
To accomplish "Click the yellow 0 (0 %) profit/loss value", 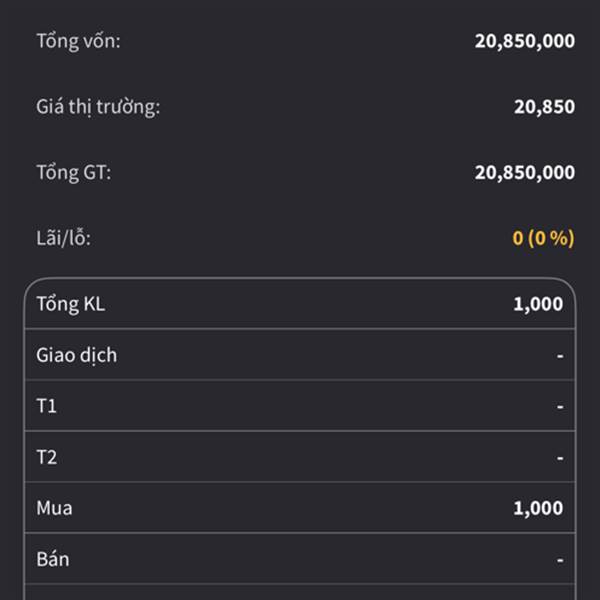I will click(543, 238).
